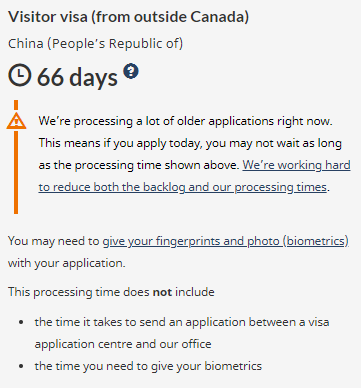Click the bullet about giving your biometrics
Image resolution: width=361 pixels, height=388 pixels.
pos(148,366)
